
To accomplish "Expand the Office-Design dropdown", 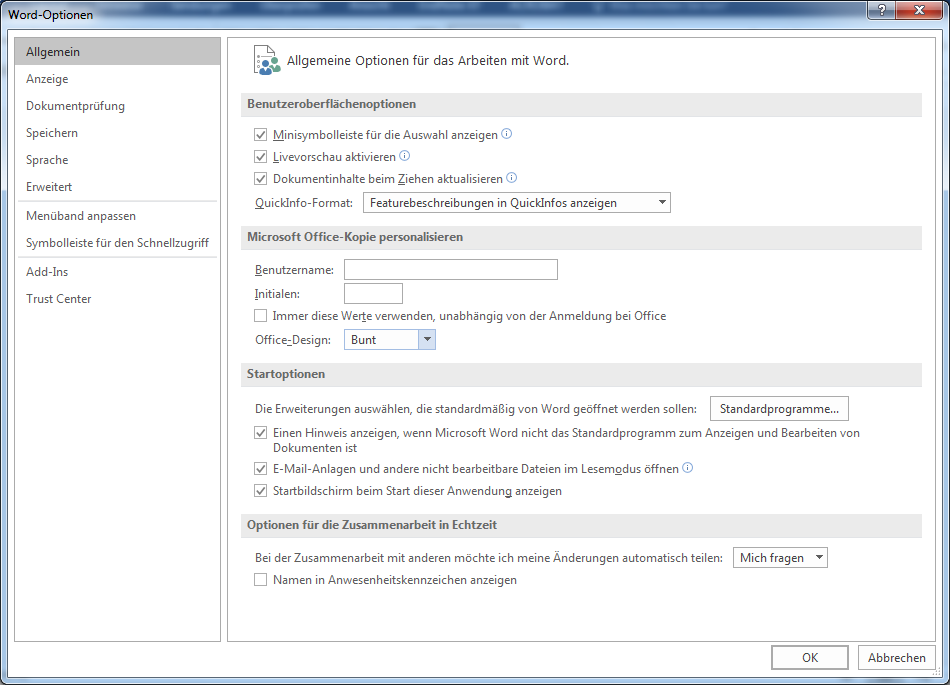I will 427,340.
